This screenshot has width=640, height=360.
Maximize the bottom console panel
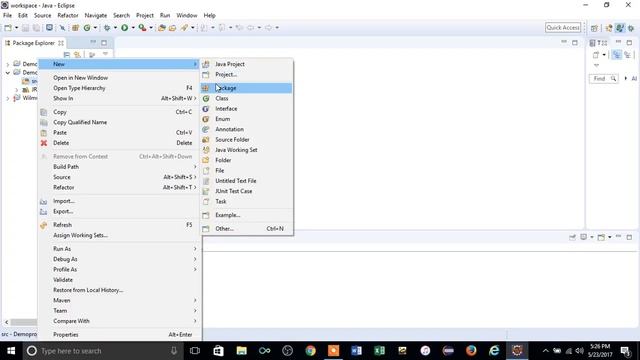[629, 237]
